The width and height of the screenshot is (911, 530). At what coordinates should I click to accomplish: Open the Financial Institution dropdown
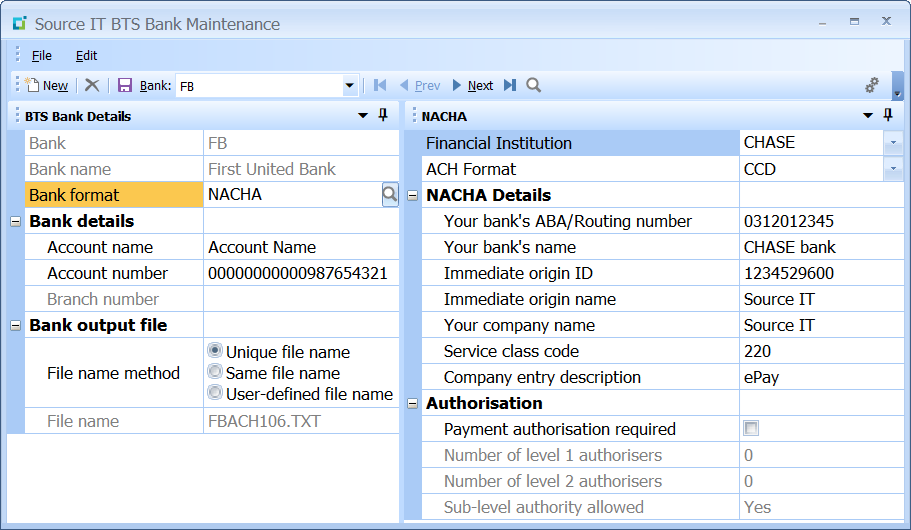pos(893,143)
